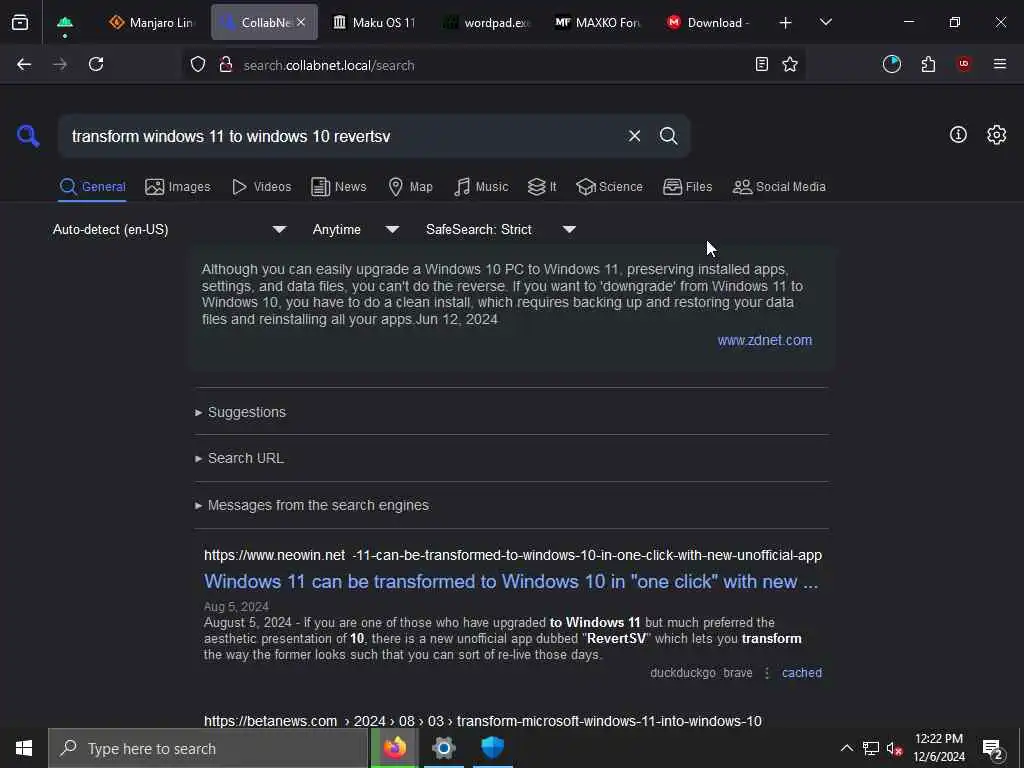Click the taskbar search box
This screenshot has height=768, width=1024.
click(x=208, y=748)
